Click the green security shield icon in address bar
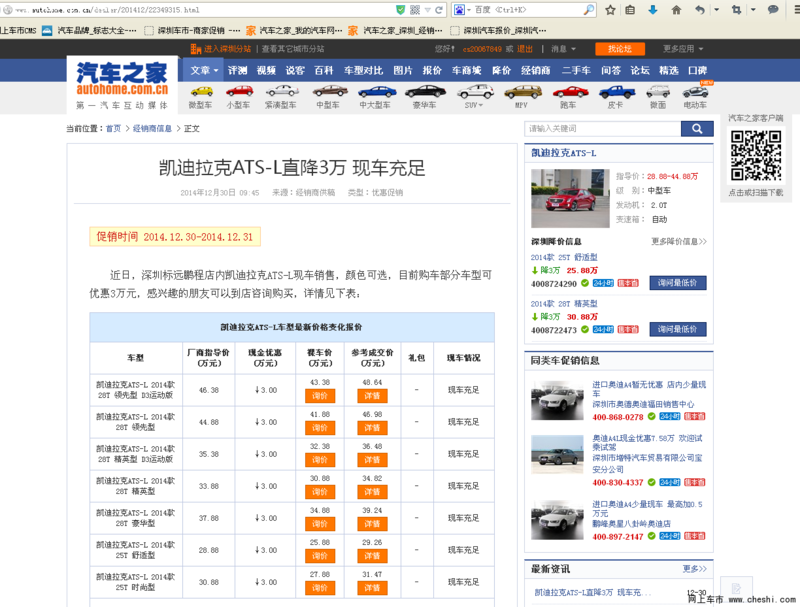The height and width of the screenshot is (607, 800). pyautogui.click(x=401, y=10)
